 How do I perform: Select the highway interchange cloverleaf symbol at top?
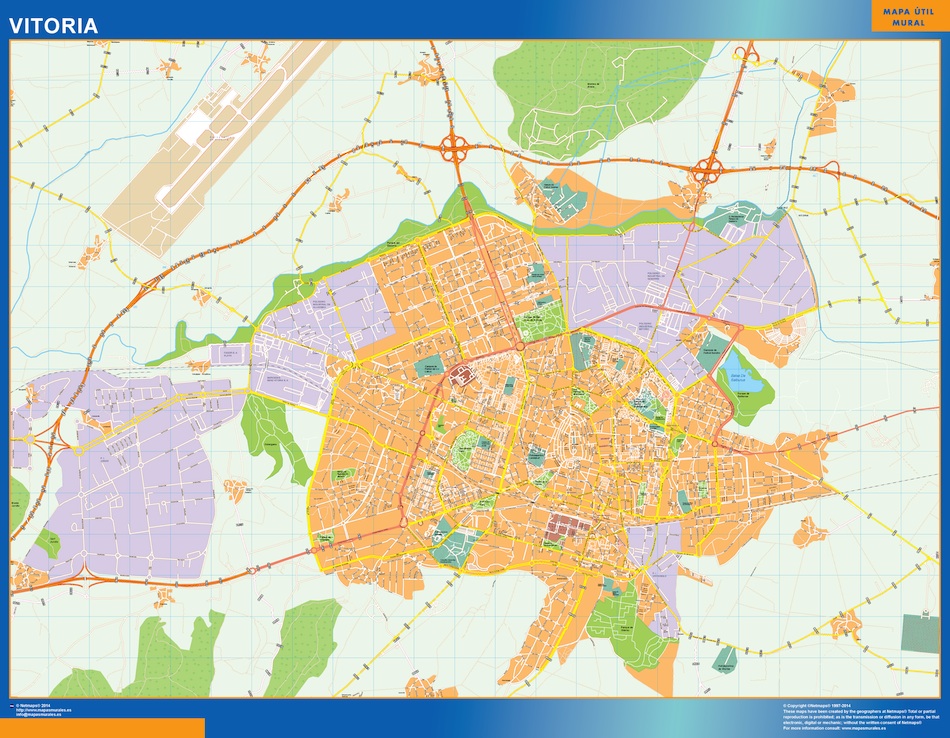point(455,148)
